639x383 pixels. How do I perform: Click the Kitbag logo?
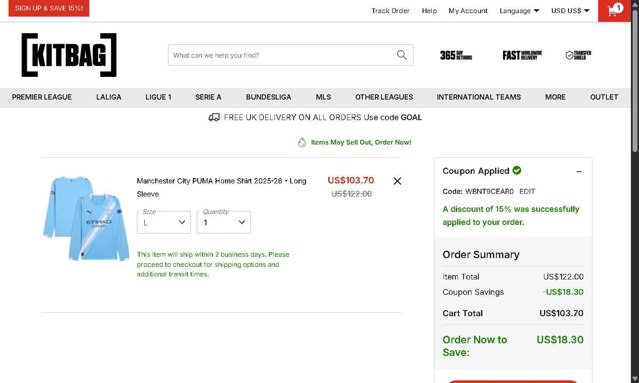69,55
